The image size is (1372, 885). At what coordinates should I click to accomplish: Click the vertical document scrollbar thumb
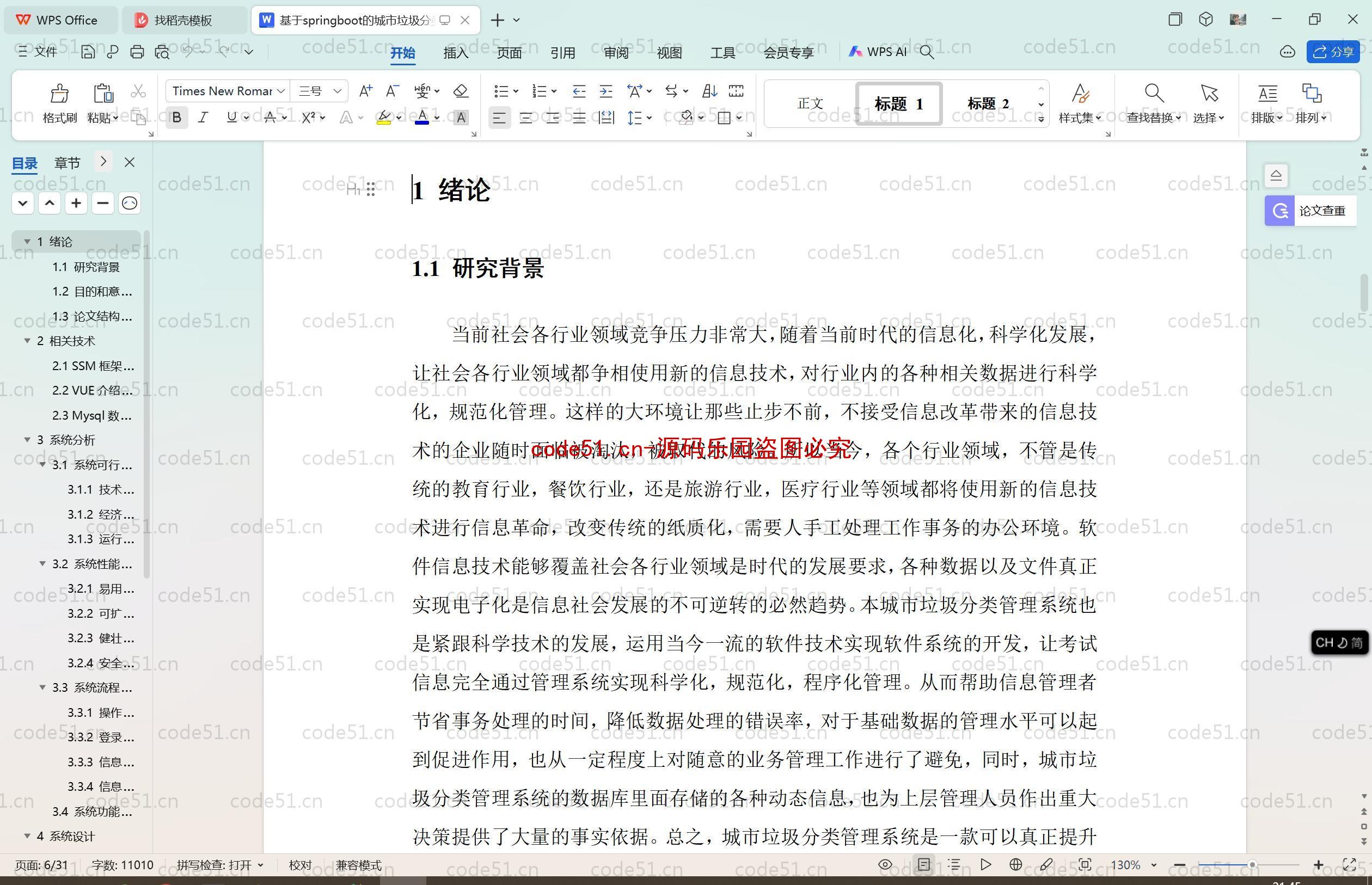coord(1364,293)
